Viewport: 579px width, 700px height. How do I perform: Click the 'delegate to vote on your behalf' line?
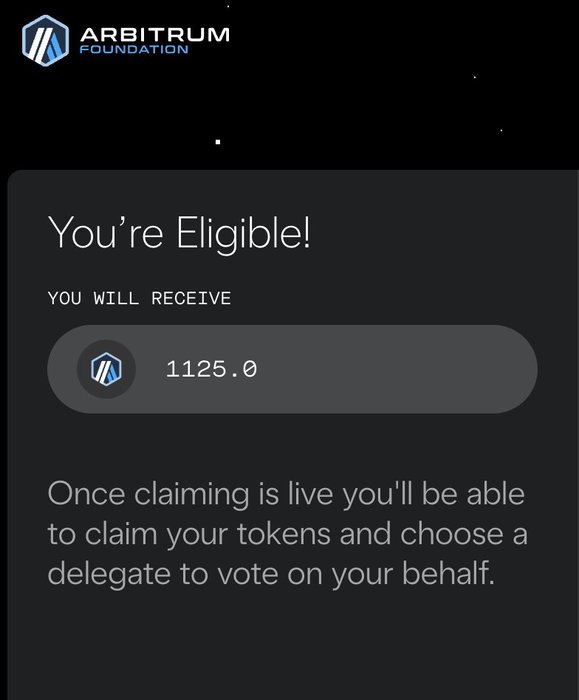[271, 574]
